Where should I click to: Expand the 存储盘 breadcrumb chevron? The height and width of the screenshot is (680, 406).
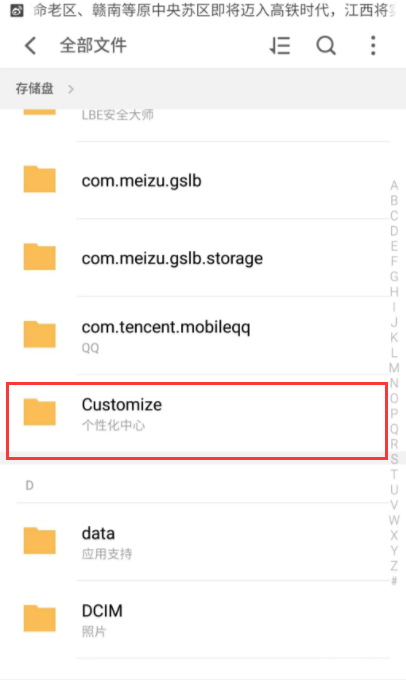(x=71, y=89)
